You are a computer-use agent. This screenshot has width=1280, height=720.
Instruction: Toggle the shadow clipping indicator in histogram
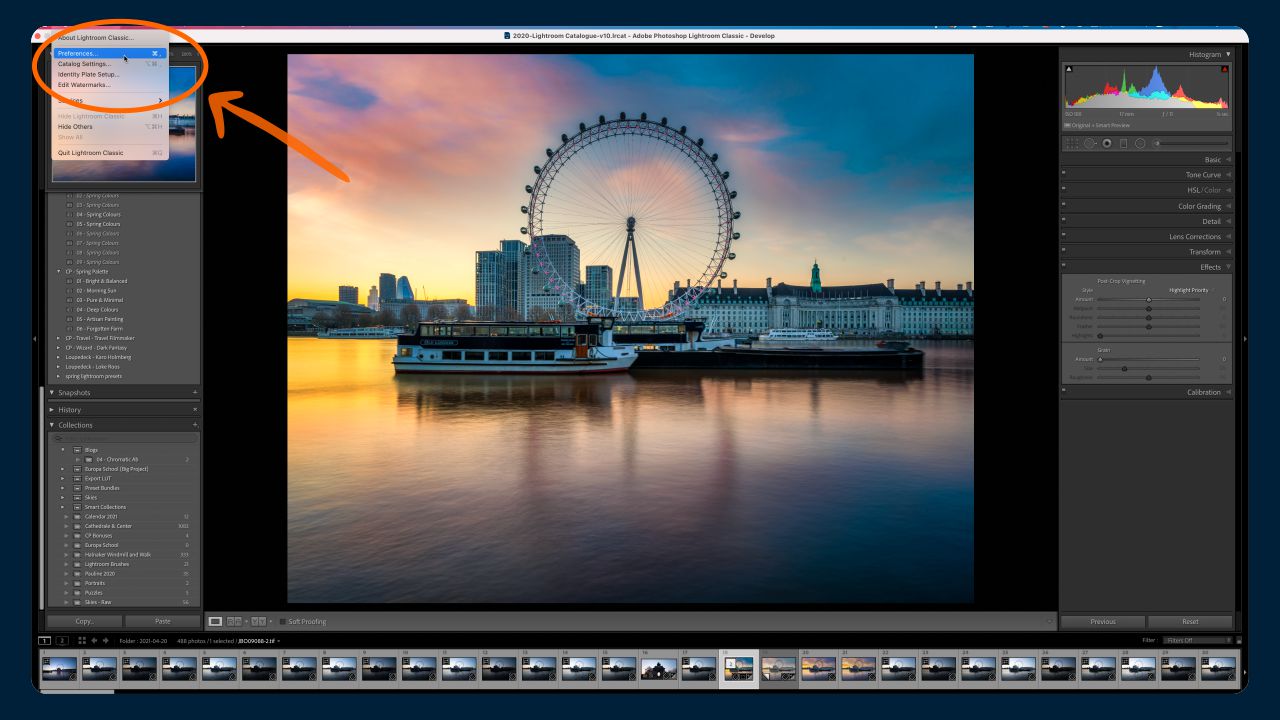pyautogui.click(x=1069, y=69)
